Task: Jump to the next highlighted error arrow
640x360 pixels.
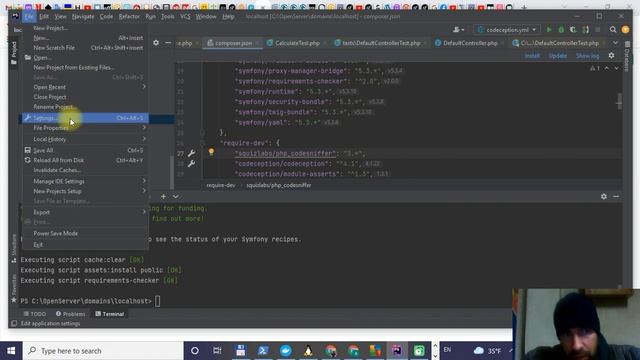Action: (616, 68)
